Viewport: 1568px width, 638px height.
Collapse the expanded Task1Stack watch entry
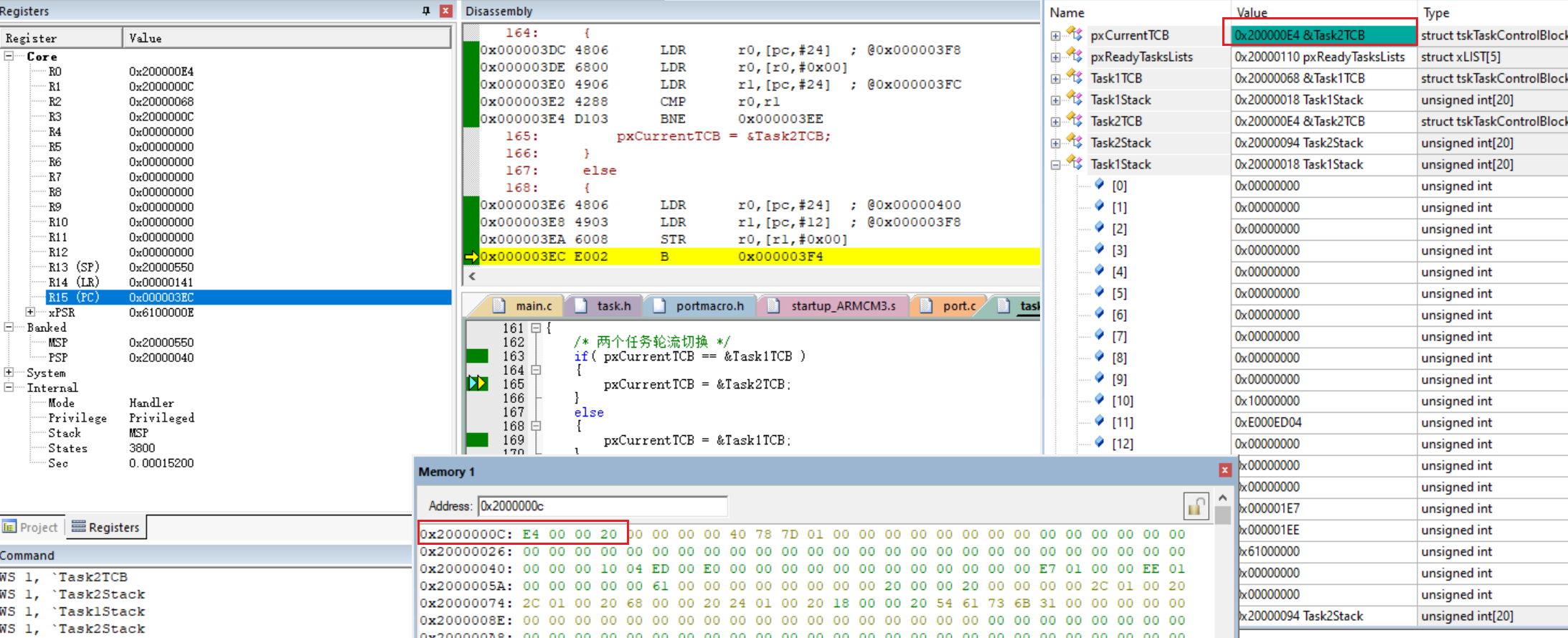pos(1055,165)
